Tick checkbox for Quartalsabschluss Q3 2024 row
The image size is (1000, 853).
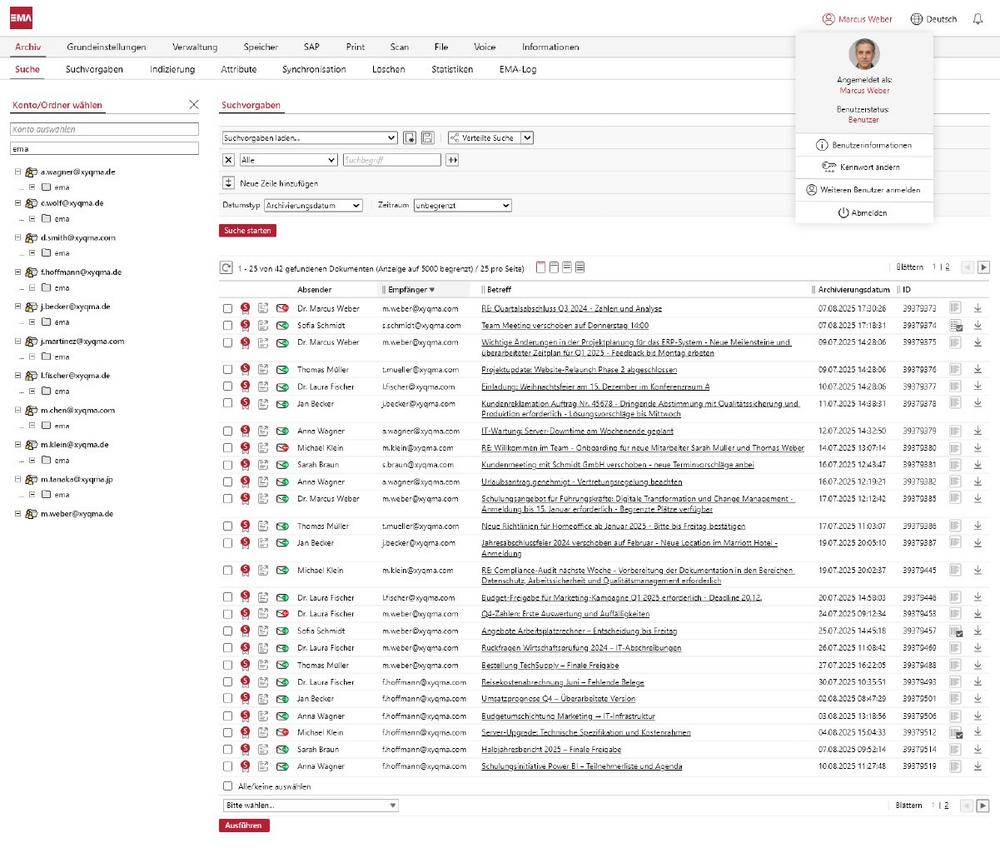click(x=228, y=309)
